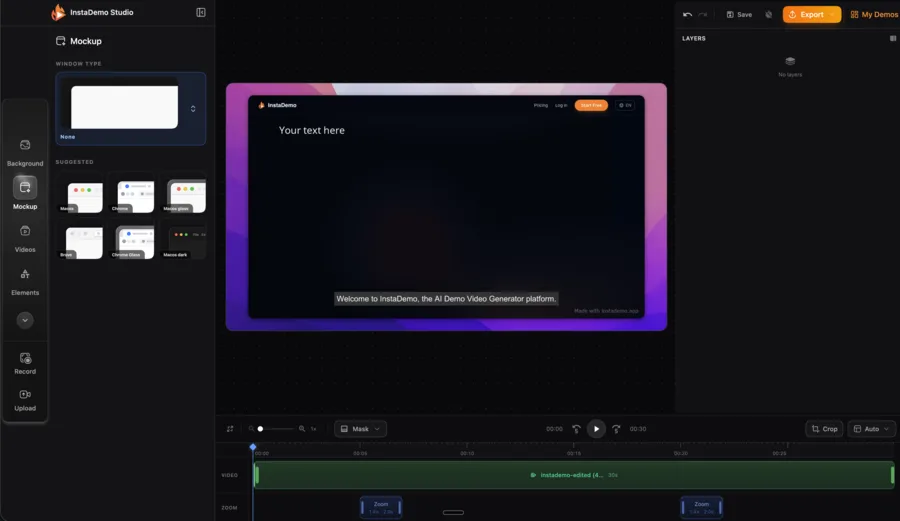Viewport: 900px width, 521px height.
Task: Click the right trim handle of video clip
Action: click(x=892, y=475)
